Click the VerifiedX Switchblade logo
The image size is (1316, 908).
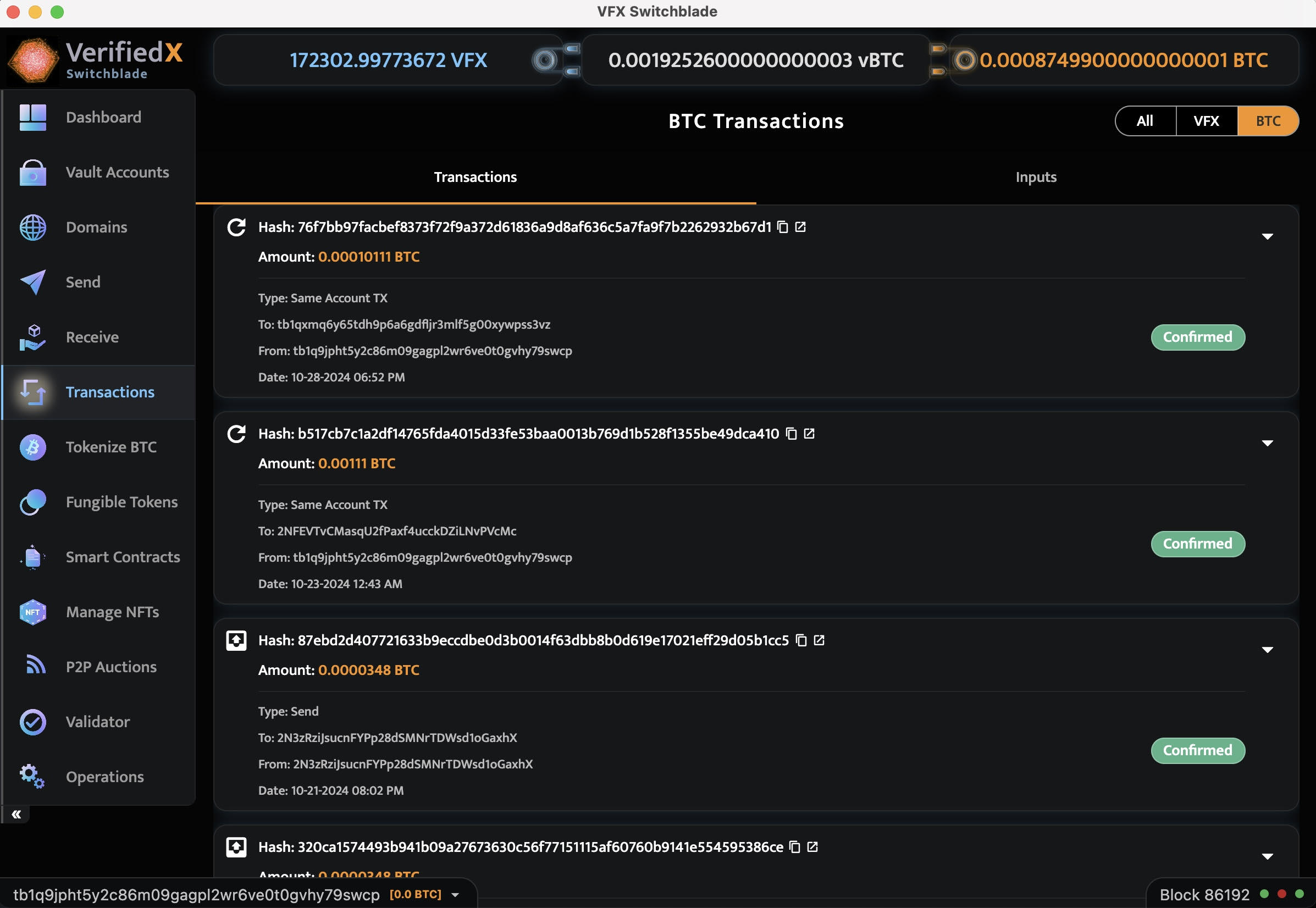[x=96, y=60]
